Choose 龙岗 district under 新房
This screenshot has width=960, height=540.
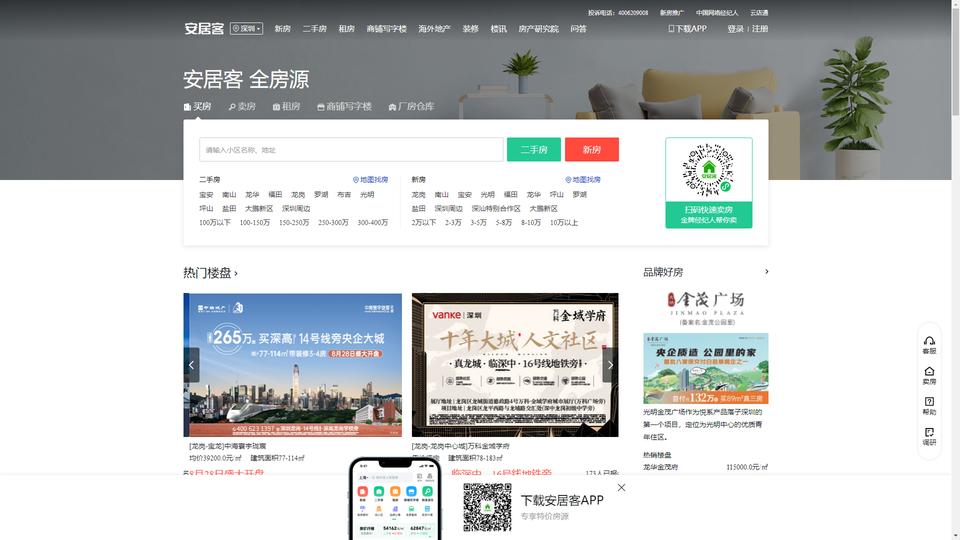(x=419, y=195)
